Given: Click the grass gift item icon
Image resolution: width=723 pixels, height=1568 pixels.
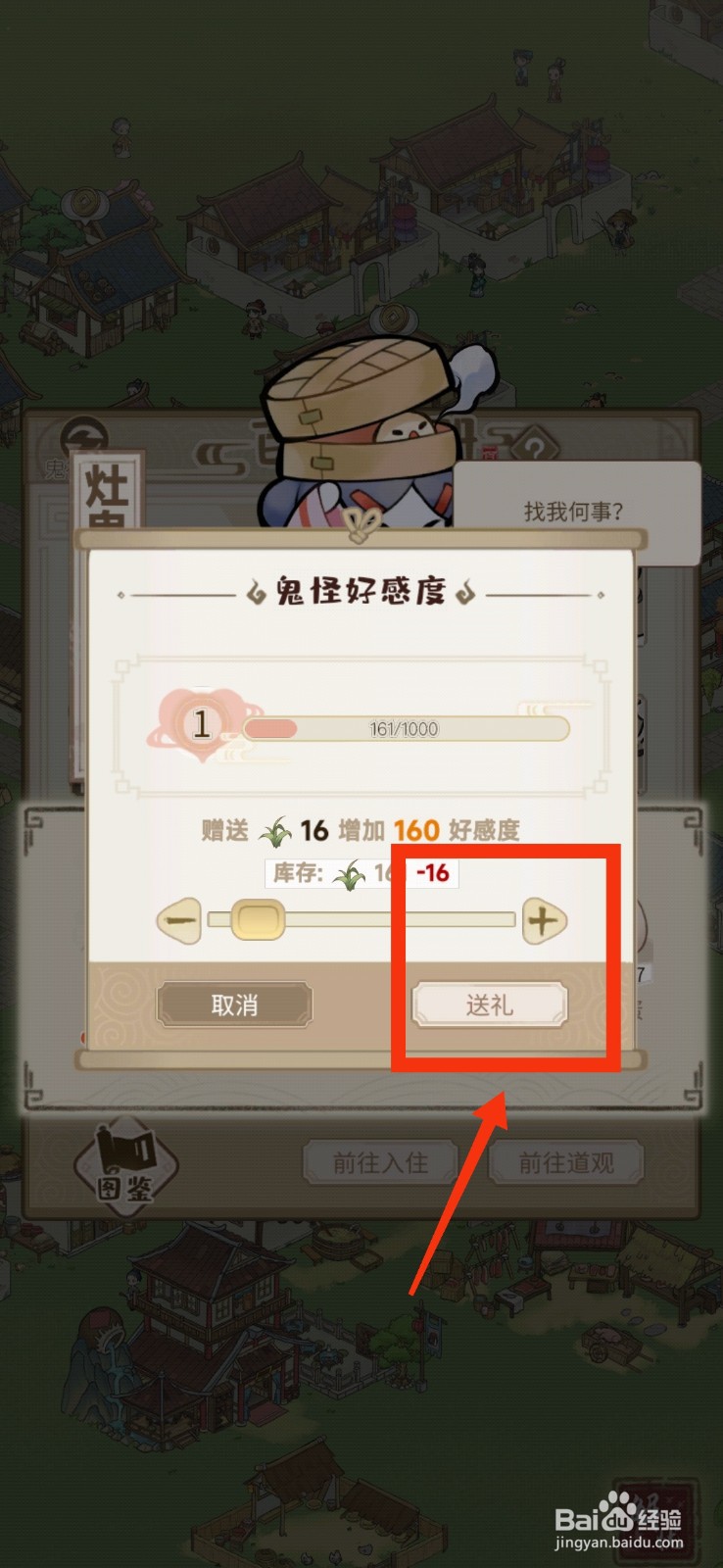Looking at the screenshot, I should 276,831.
